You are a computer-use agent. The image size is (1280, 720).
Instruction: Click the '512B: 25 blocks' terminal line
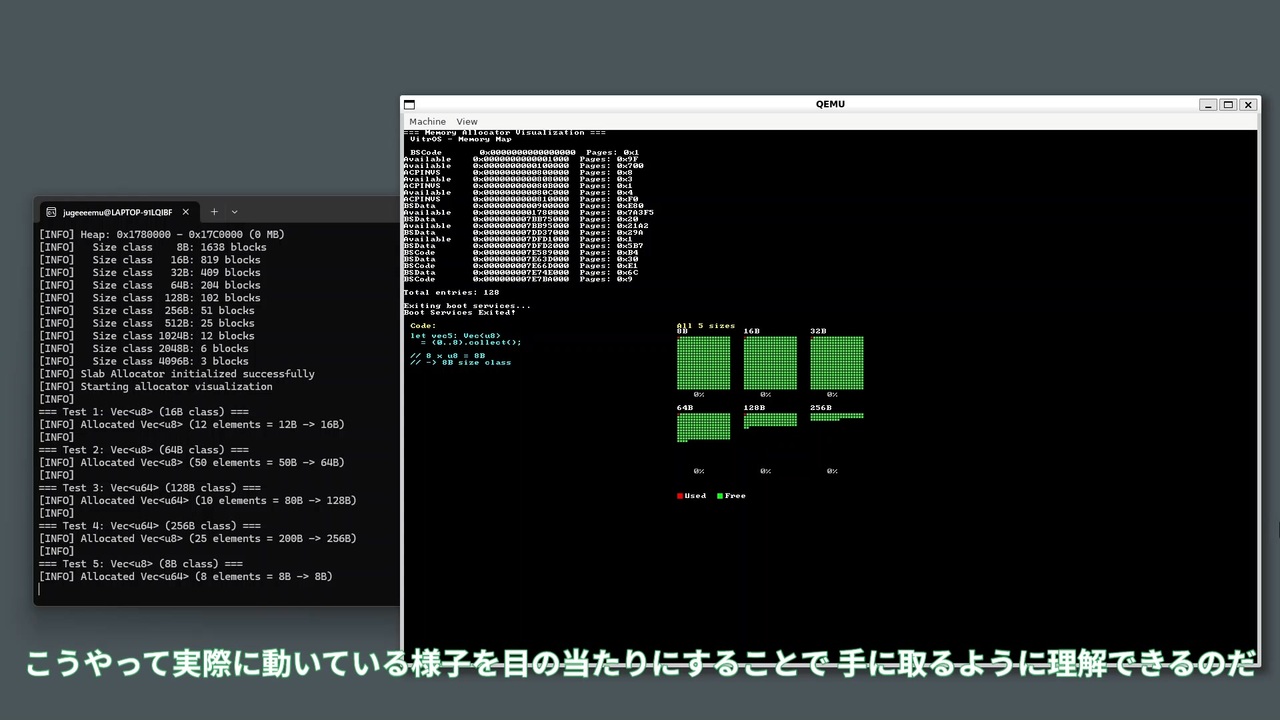click(x=147, y=324)
